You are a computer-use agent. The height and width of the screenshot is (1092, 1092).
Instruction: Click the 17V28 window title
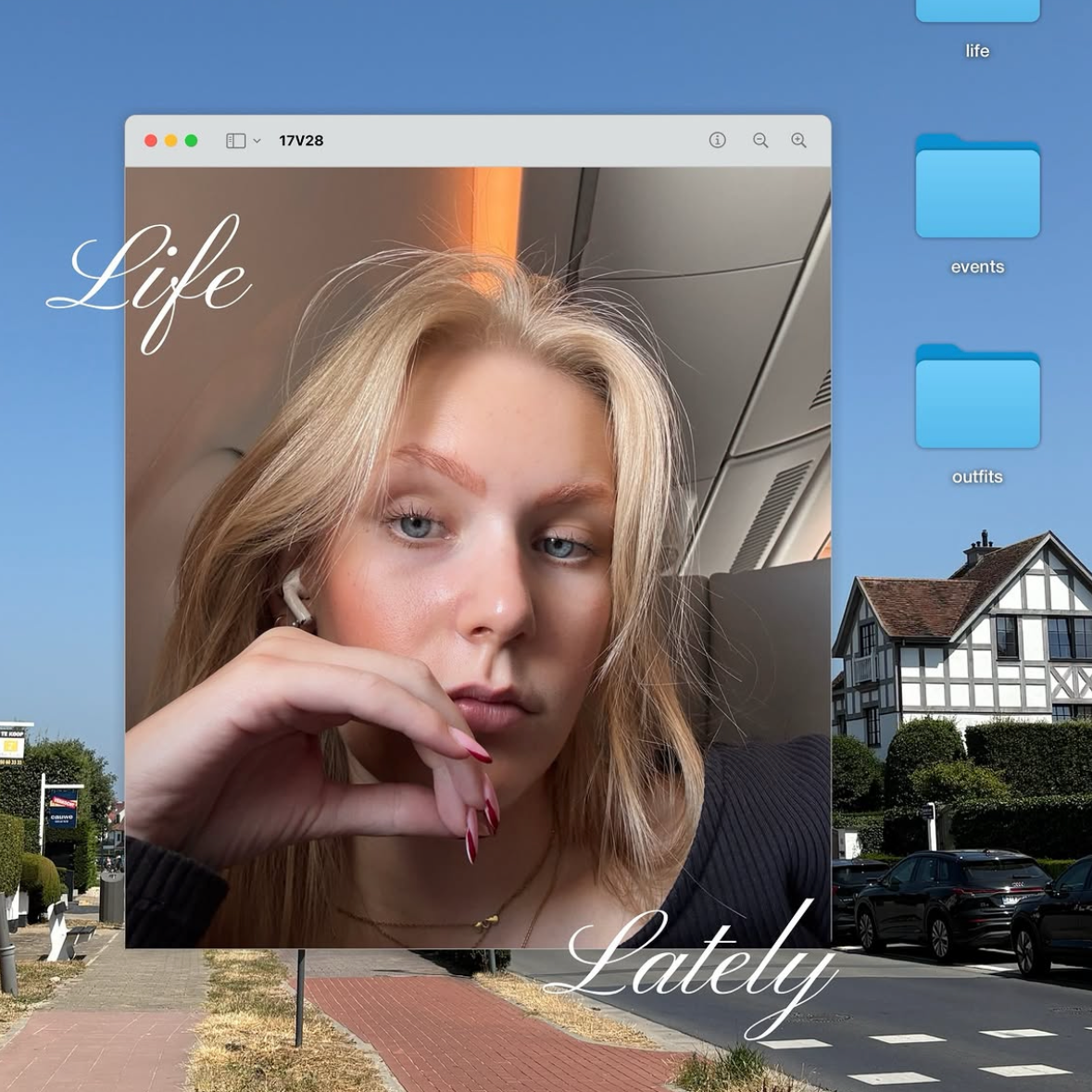coord(301,141)
